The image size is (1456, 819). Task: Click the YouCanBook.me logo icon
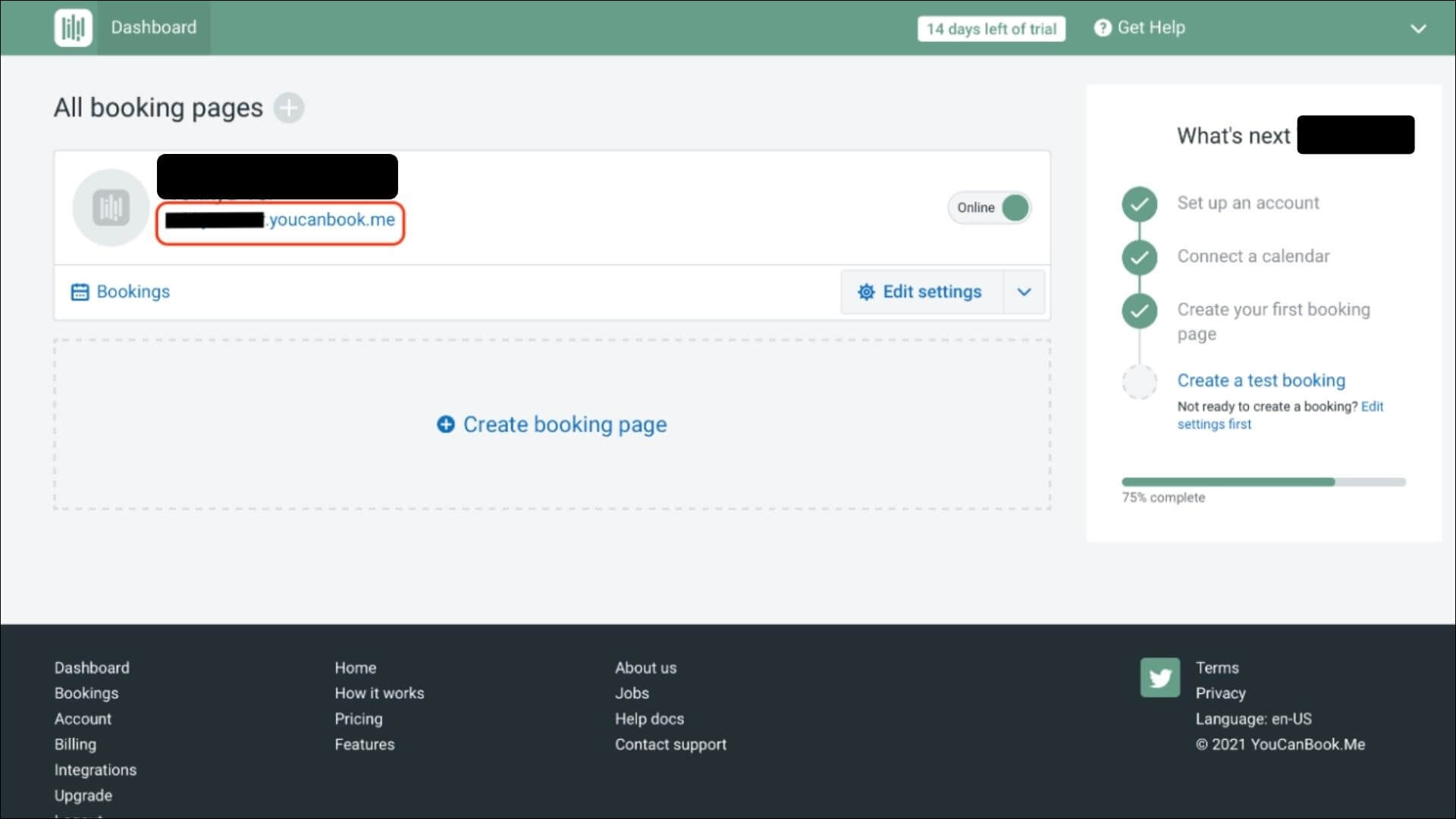73,28
